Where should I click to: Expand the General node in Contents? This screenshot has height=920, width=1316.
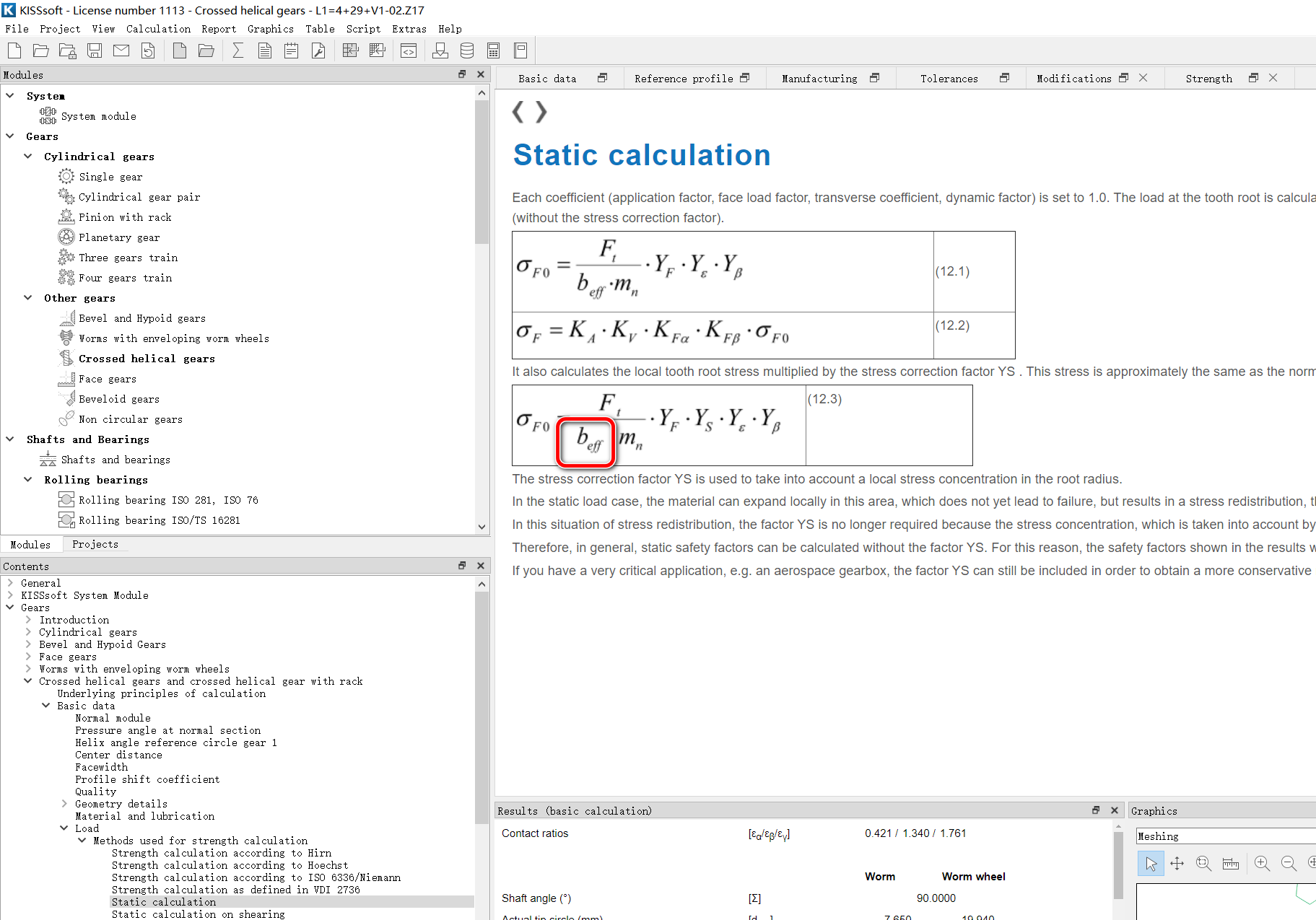tap(10, 583)
